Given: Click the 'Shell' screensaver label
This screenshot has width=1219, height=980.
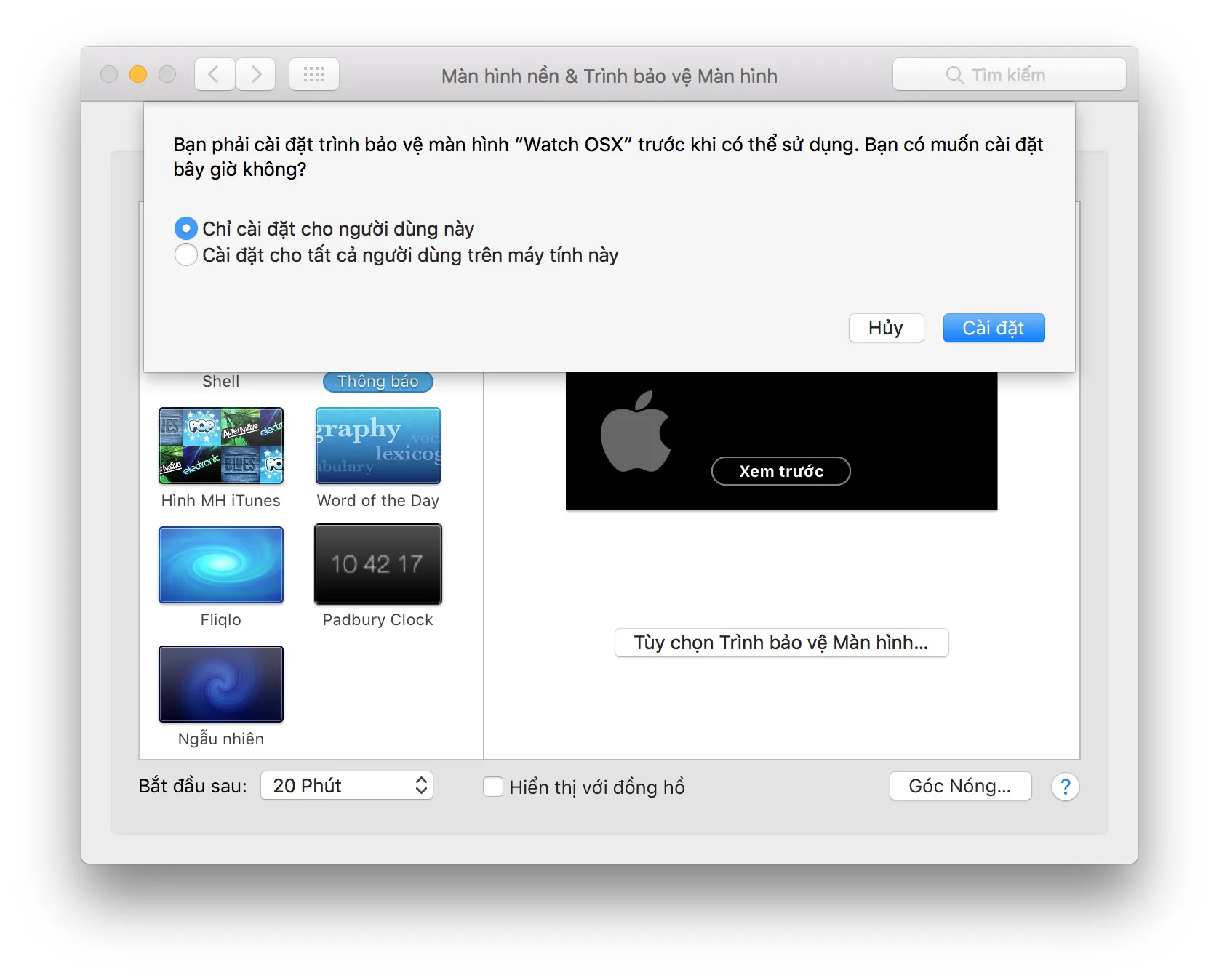Looking at the screenshot, I should coord(221,382).
